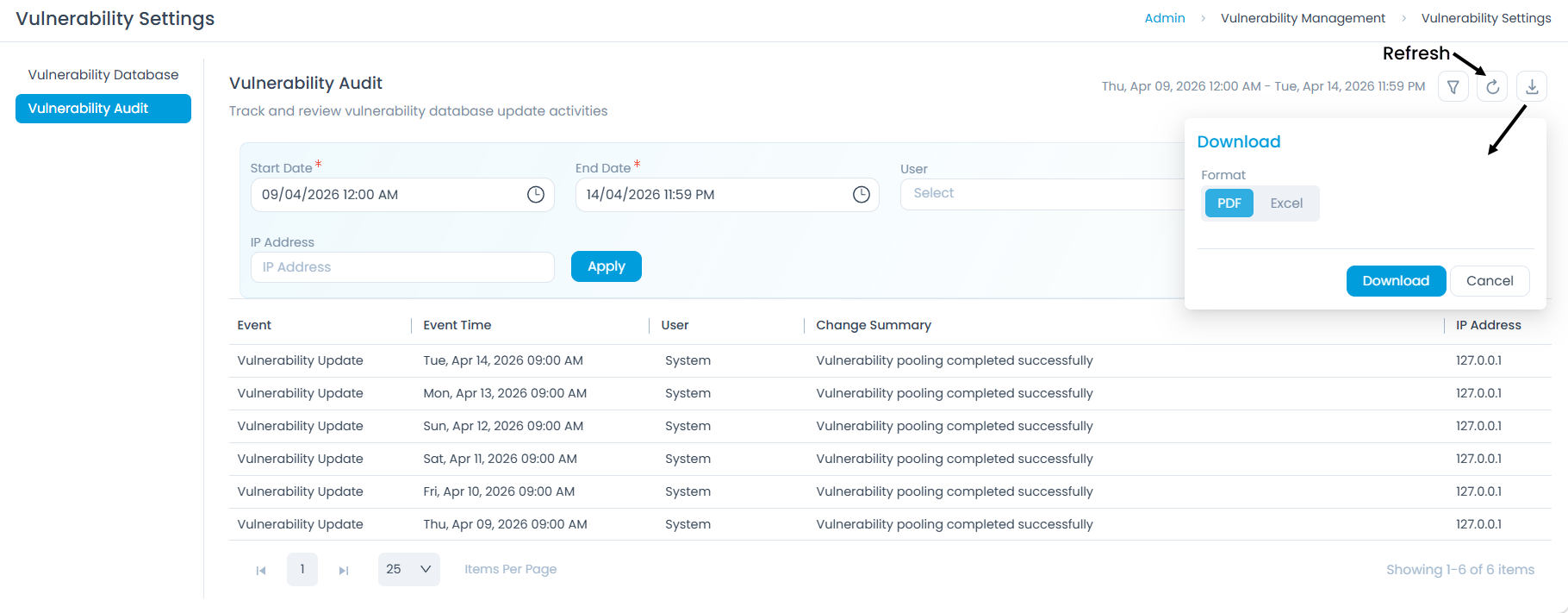Click into the IP Address input field
This screenshot has height=613, width=1568.
[x=402, y=267]
